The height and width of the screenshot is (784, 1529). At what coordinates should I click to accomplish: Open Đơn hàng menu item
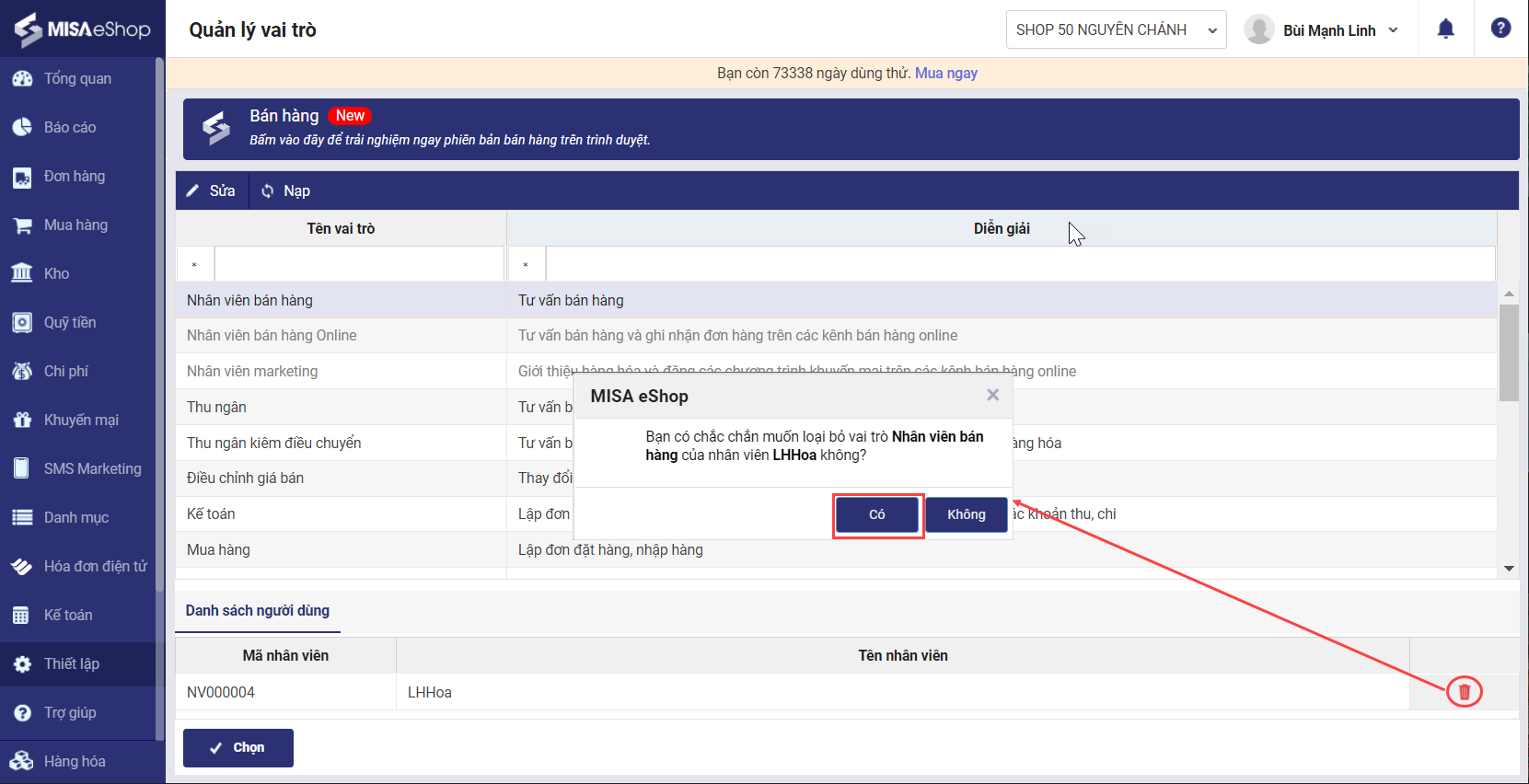click(x=77, y=176)
